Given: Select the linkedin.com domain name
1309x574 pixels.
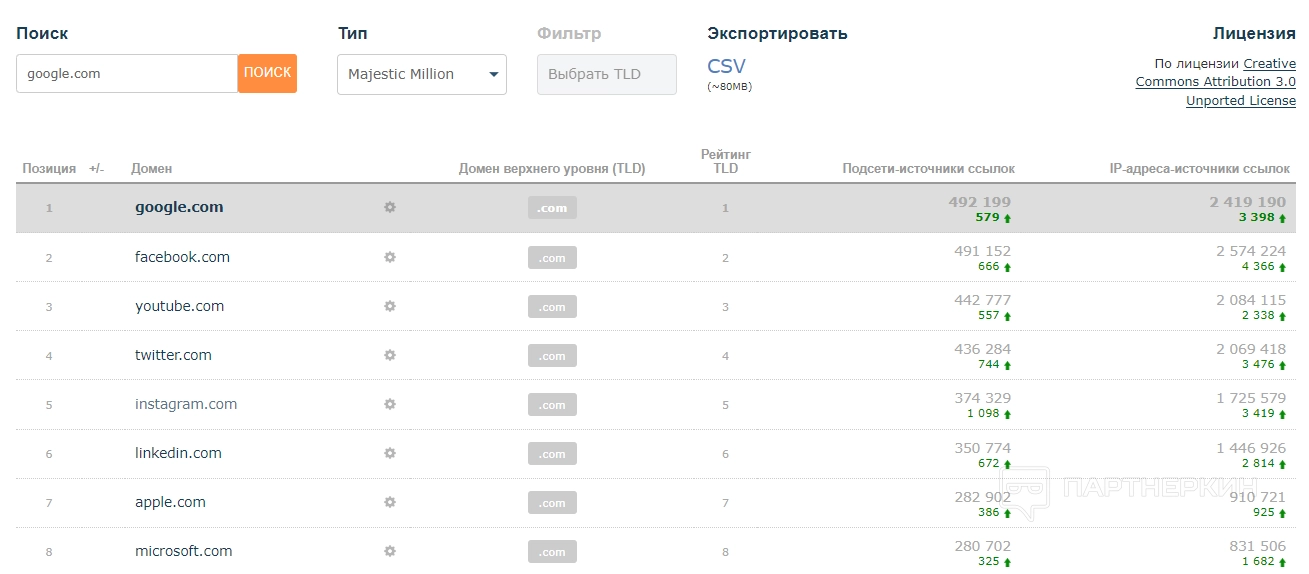Looking at the screenshot, I should (x=178, y=453).
